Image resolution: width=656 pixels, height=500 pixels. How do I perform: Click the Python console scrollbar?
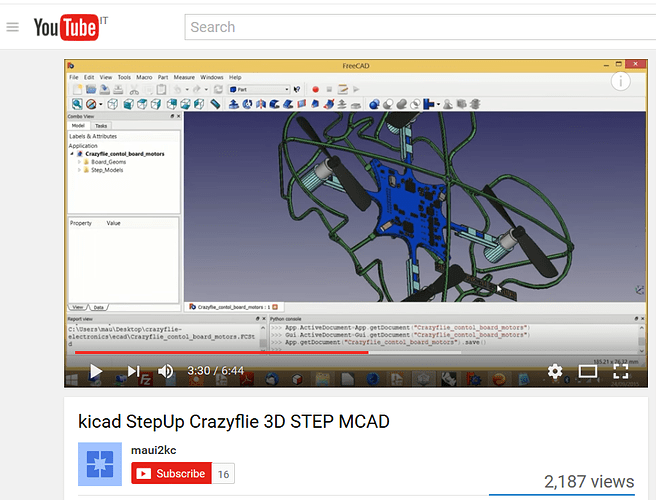[642, 336]
